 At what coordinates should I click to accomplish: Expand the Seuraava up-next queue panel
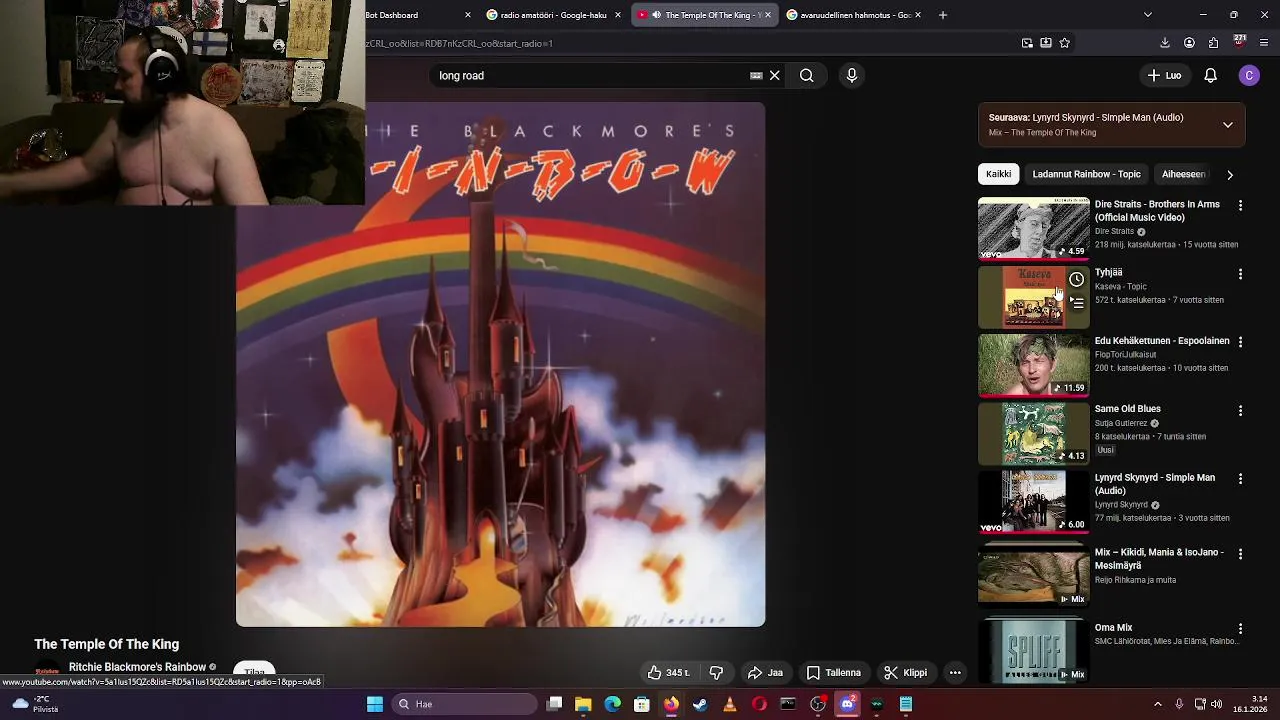point(1227,125)
